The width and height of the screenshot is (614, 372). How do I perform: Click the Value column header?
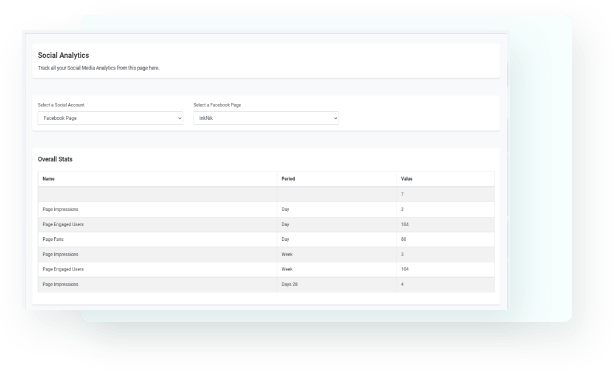406,179
